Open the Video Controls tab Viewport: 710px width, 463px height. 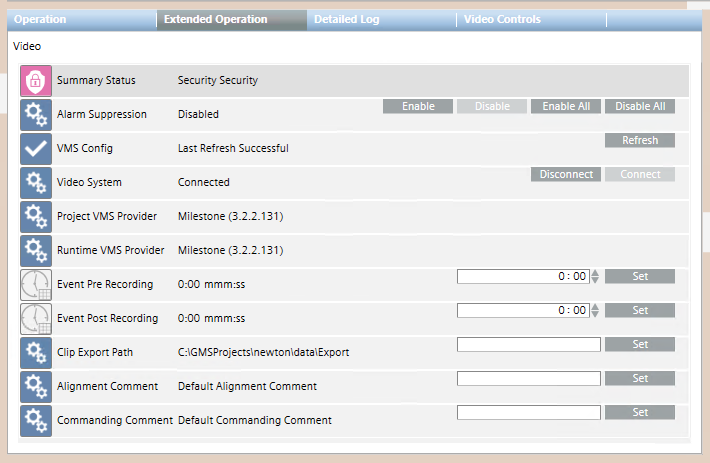(502, 20)
